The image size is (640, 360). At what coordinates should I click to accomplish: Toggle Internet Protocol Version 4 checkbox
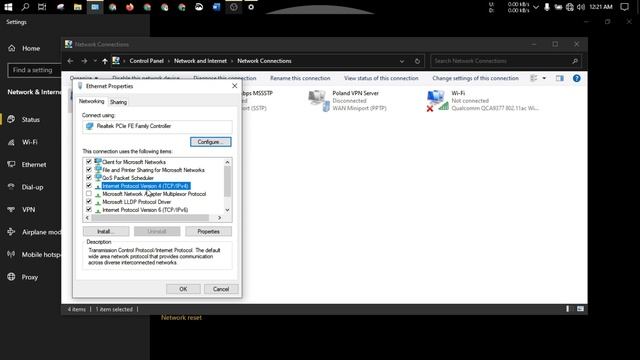coord(89,185)
